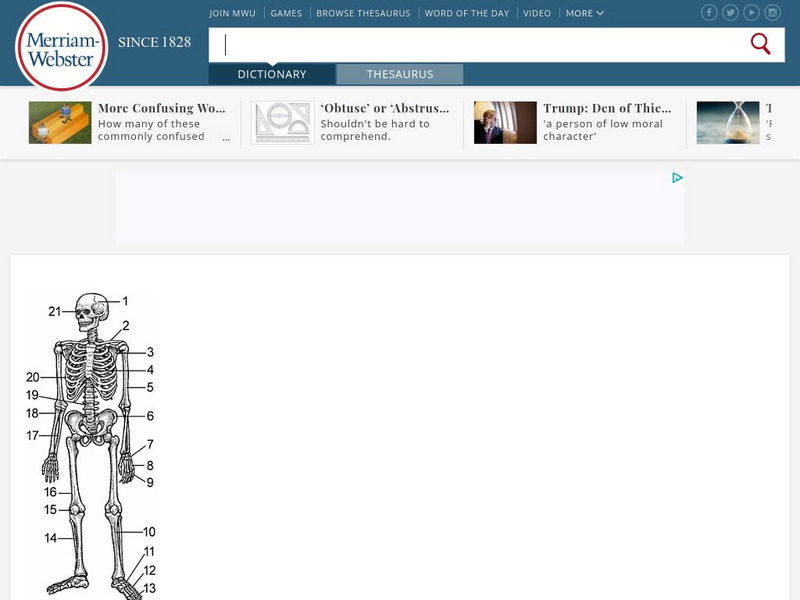The height and width of the screenshot is (600, 800).
Task: Open Merriam-Webster Twitter page icon
Action: (x=731, y=13)
